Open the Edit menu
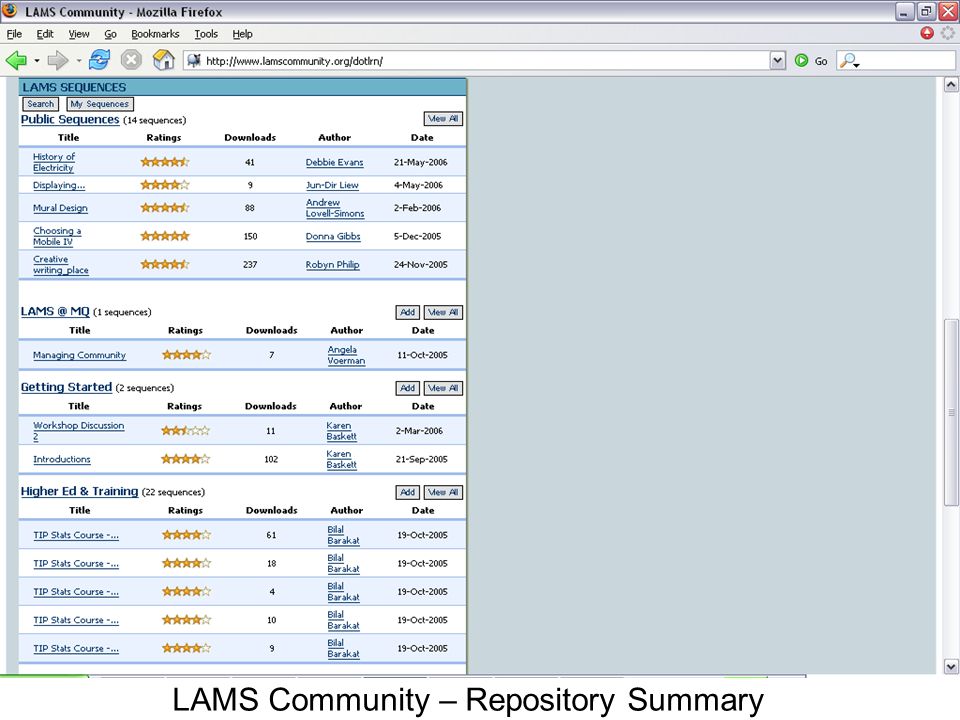Viewport: 960px width, 720px height. tap(45, 34)
